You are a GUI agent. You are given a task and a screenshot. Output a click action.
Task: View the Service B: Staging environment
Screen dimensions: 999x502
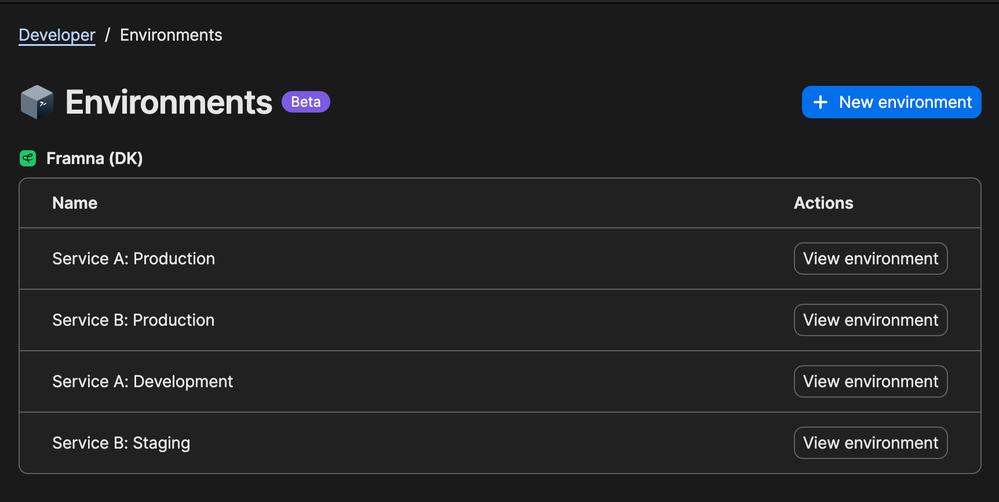870,443
